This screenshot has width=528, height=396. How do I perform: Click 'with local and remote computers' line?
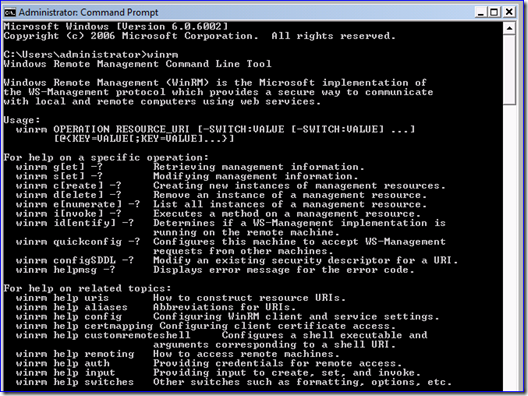162,102
